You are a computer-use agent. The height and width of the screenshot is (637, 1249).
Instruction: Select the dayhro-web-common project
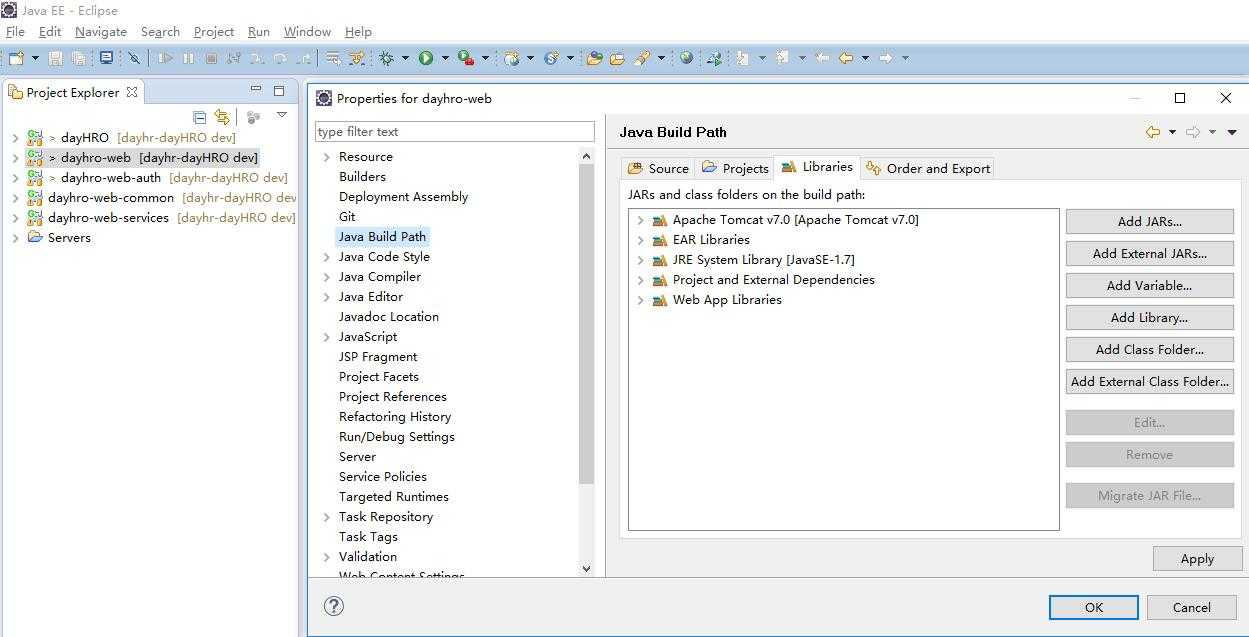point(110,198)
